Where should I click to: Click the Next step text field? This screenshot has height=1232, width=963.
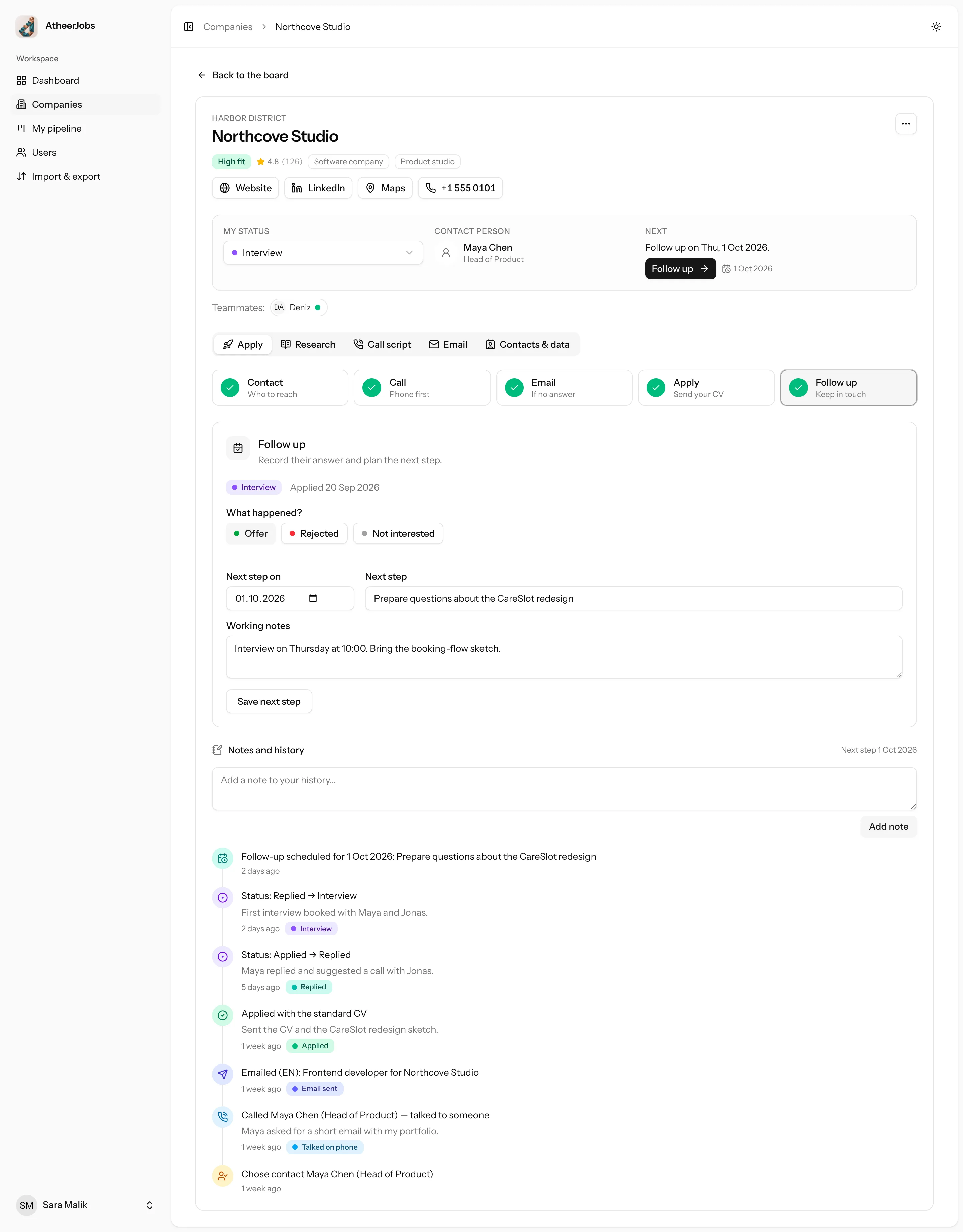pyautogui.click(x=633, y=598)
